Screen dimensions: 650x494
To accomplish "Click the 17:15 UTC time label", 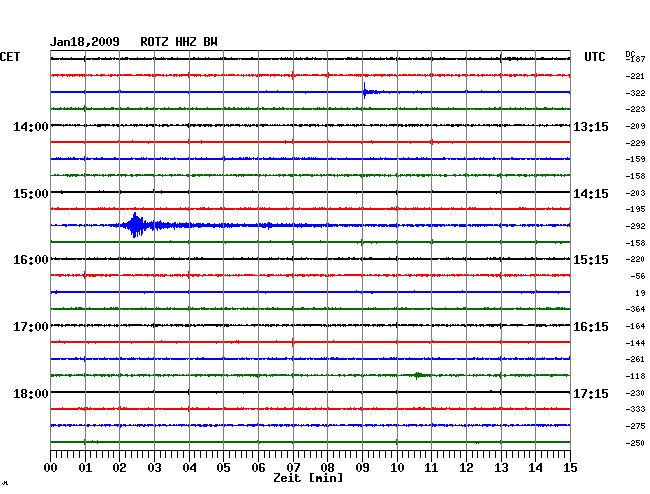I will 591,393.
